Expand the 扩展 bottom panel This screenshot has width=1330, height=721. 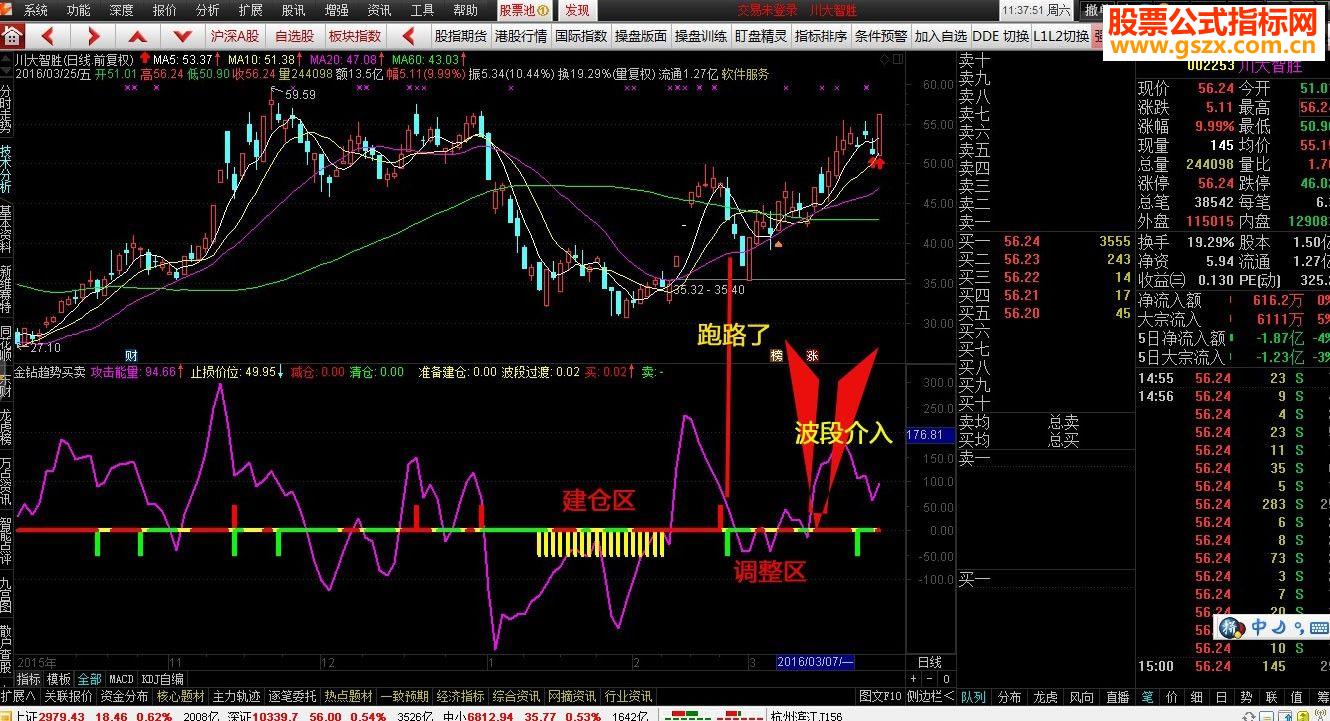point(19,696)
